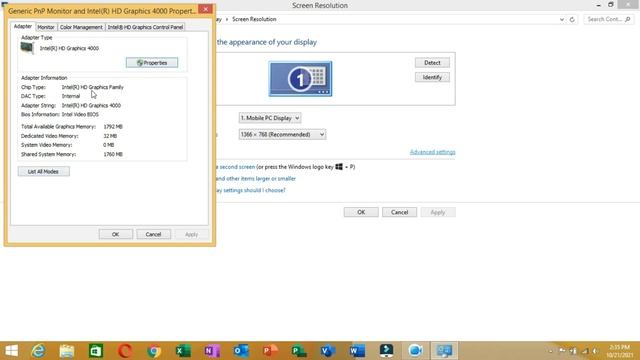The width and height of the screenshot is (640, 360).
Task: Select the DAC Type Internal value
Action: point(71,96)
